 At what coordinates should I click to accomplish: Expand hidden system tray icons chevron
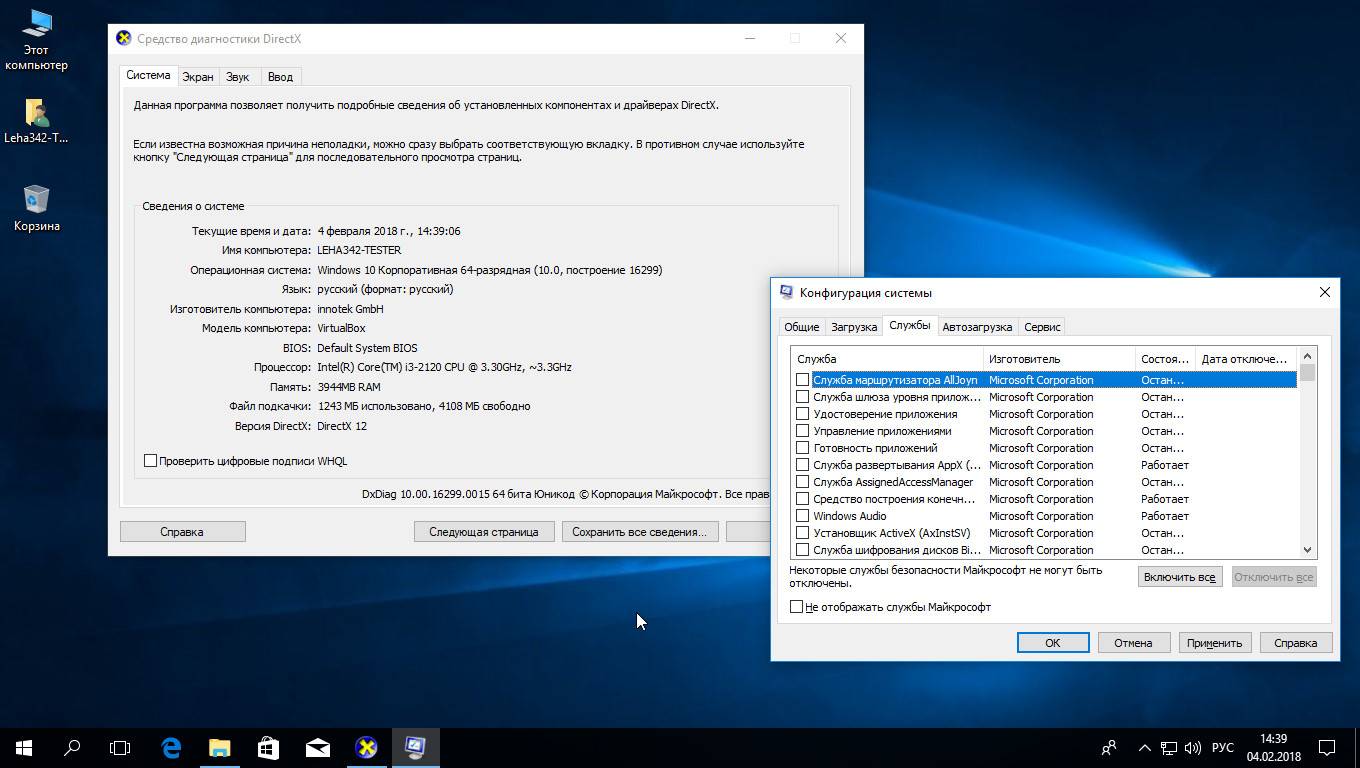(1145, 747)
